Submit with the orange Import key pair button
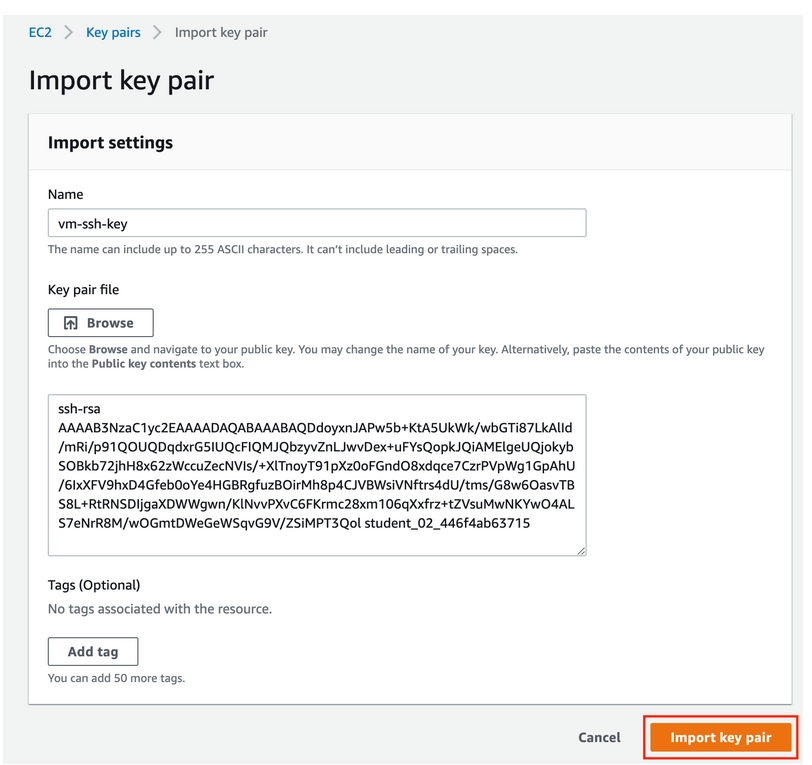 tap(720, 738)
